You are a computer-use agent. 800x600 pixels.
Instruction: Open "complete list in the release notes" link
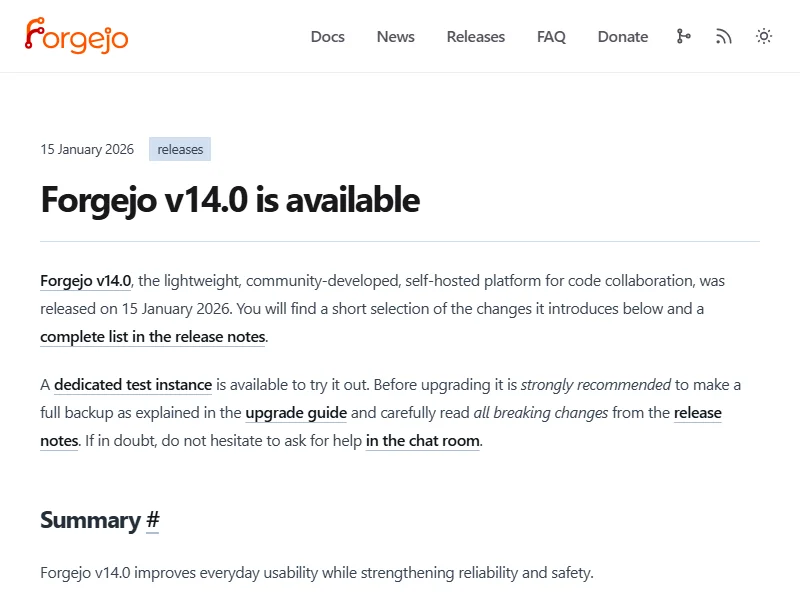point(153,337)
